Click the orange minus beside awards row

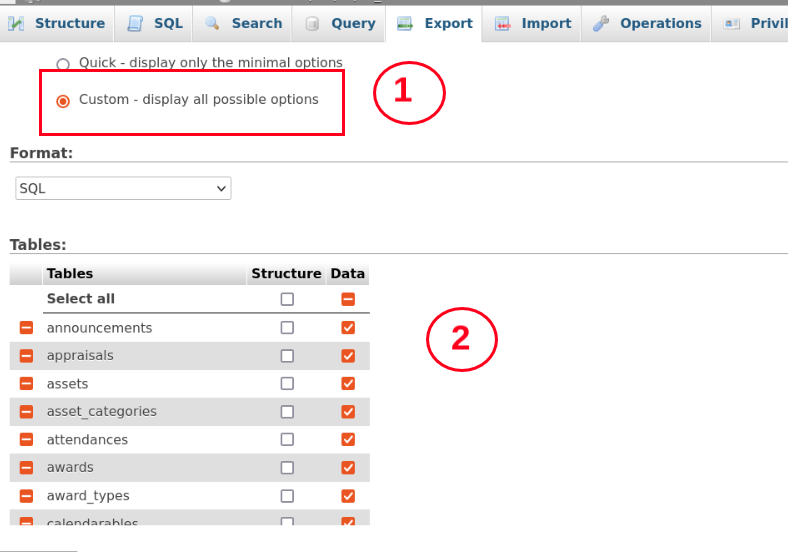coord(26,468)
